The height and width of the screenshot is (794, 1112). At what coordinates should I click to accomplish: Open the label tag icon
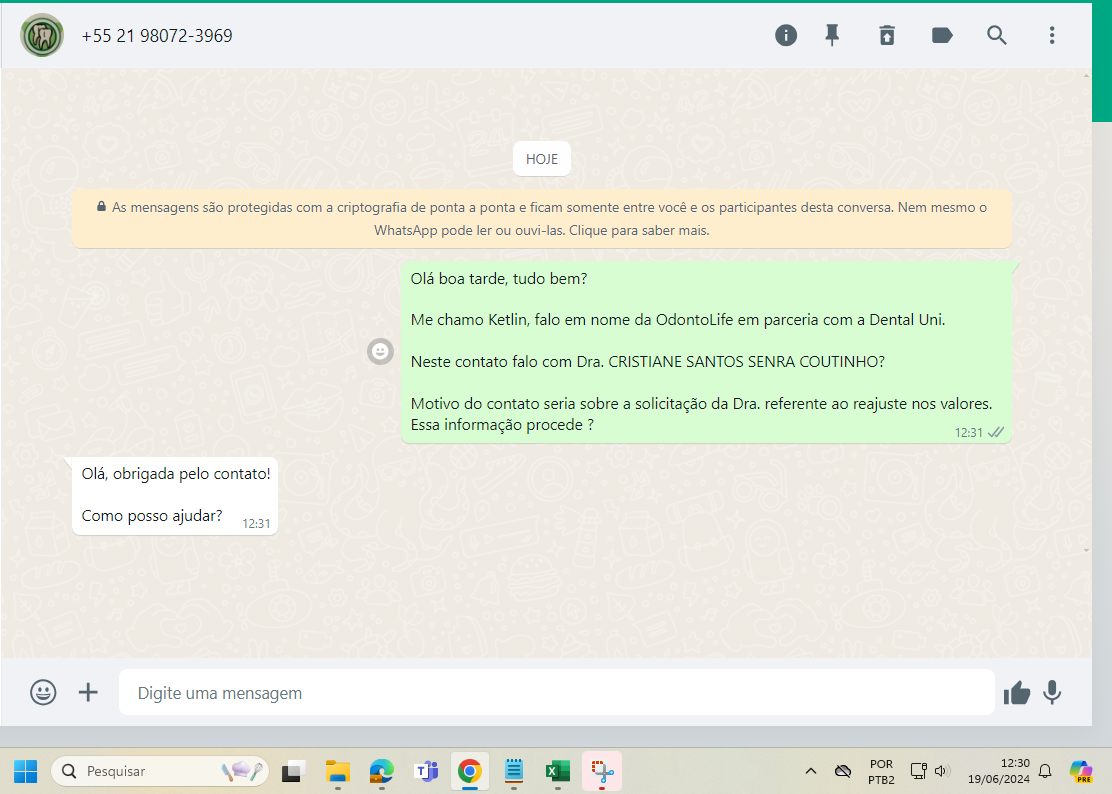pos(942,35)
